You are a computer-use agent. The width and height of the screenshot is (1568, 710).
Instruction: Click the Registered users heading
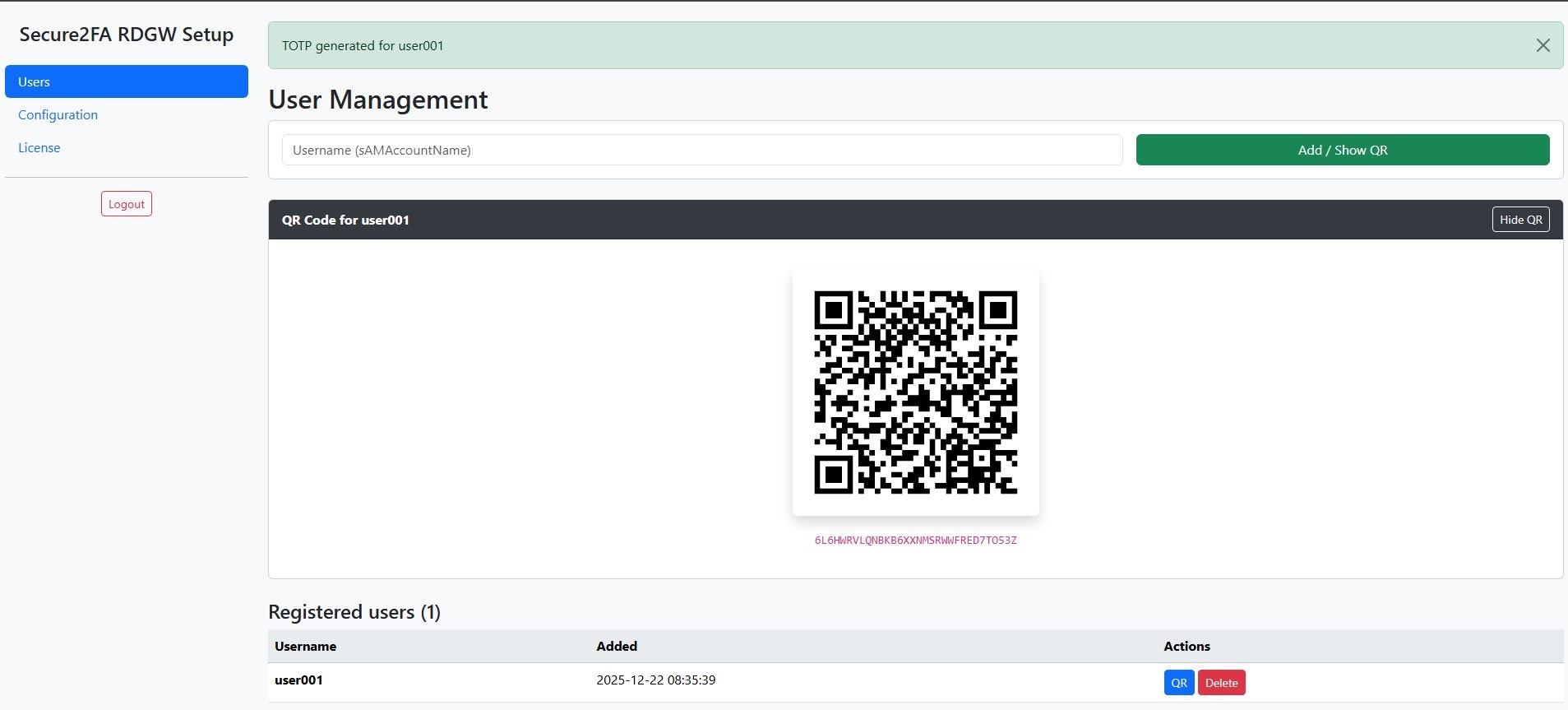click(354, 612)
